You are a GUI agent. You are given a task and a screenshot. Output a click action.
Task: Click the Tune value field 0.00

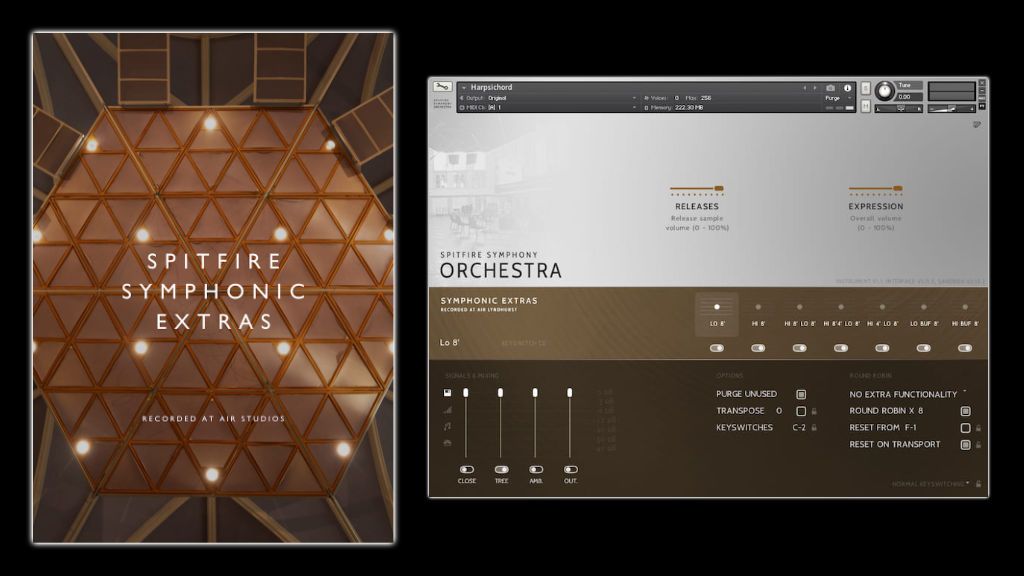coord(909,97)
